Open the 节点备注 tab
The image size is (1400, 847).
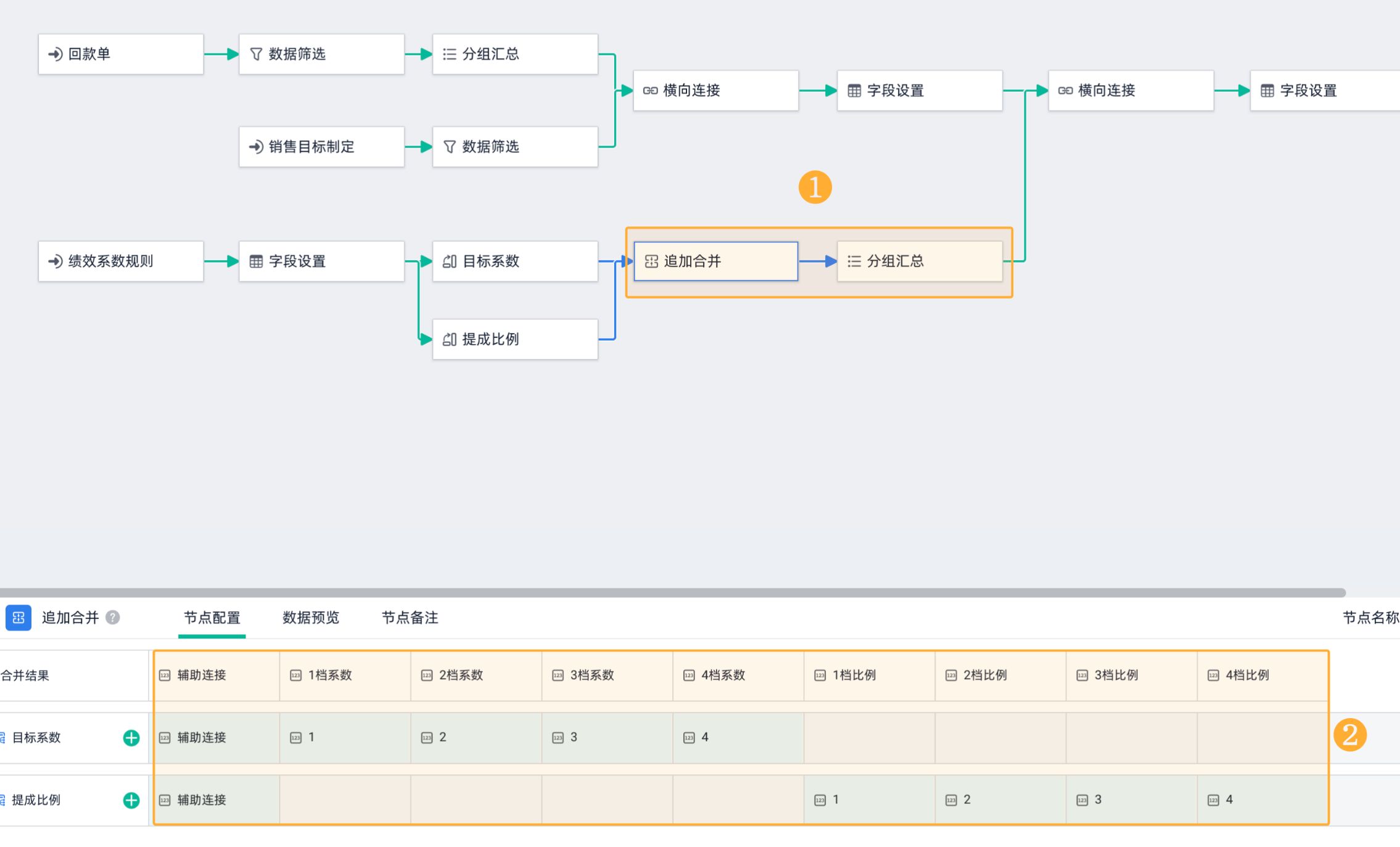pos(410,618)
